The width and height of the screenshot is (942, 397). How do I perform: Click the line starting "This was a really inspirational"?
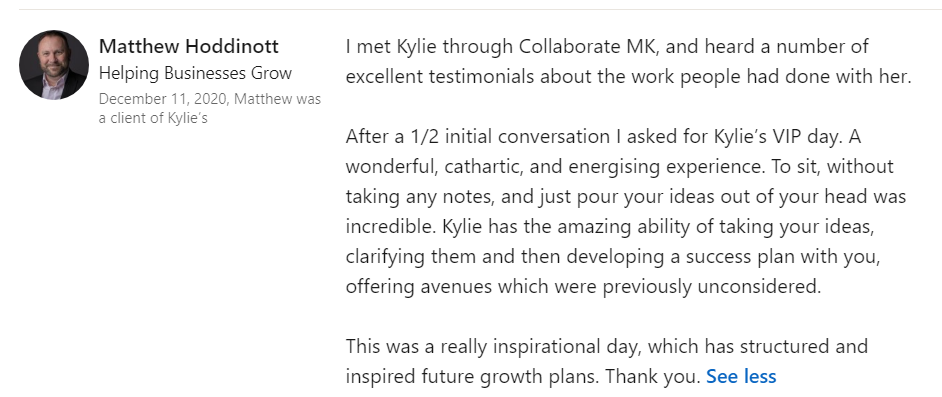pyautogui.click(x=606, y=347)
